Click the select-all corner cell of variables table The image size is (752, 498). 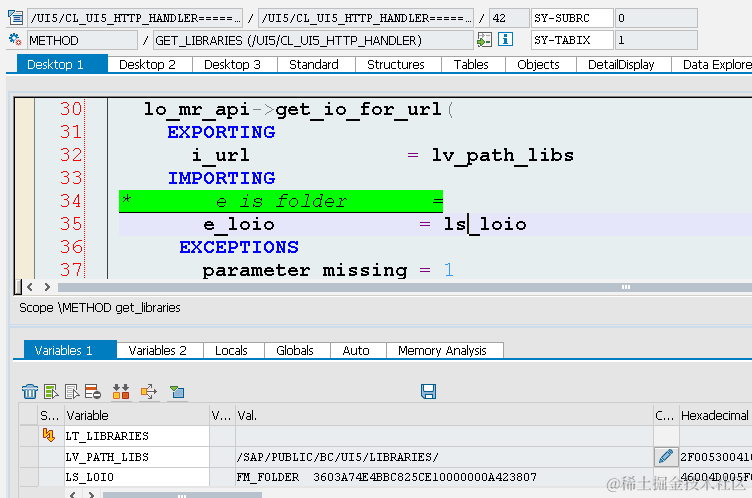[x=28, y=415]
